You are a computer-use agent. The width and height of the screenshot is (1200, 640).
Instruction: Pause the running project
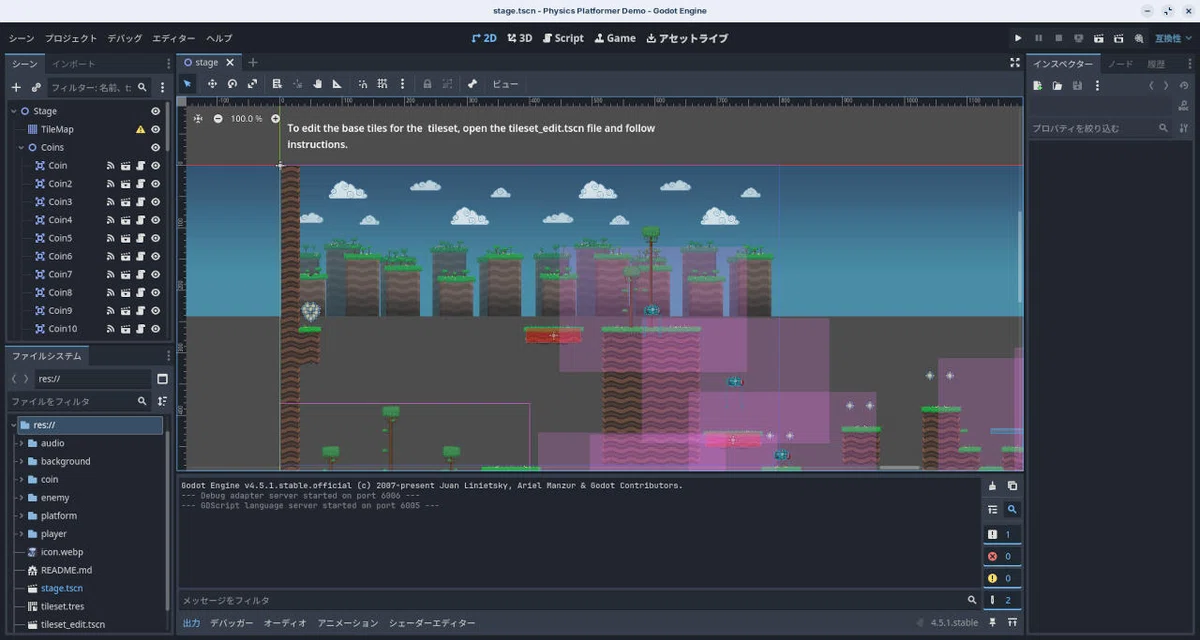point(1038,38)
